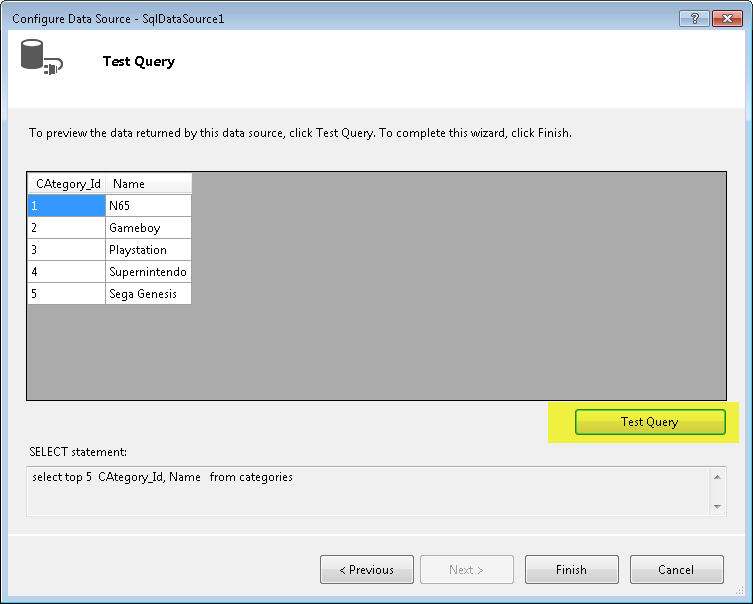The width and height of the screenshot is (753, 604).
Task: Select category ID cell with value 1
Action: 67,206
